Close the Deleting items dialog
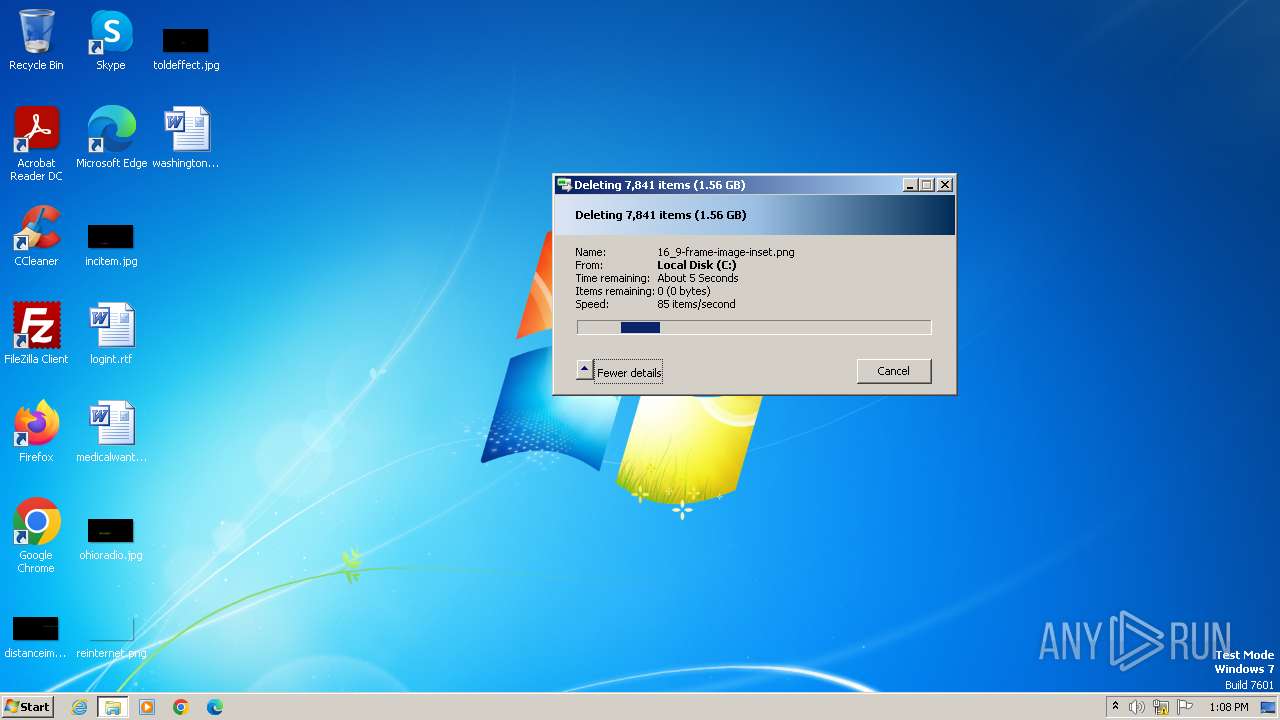 click(x=945, y=185)
